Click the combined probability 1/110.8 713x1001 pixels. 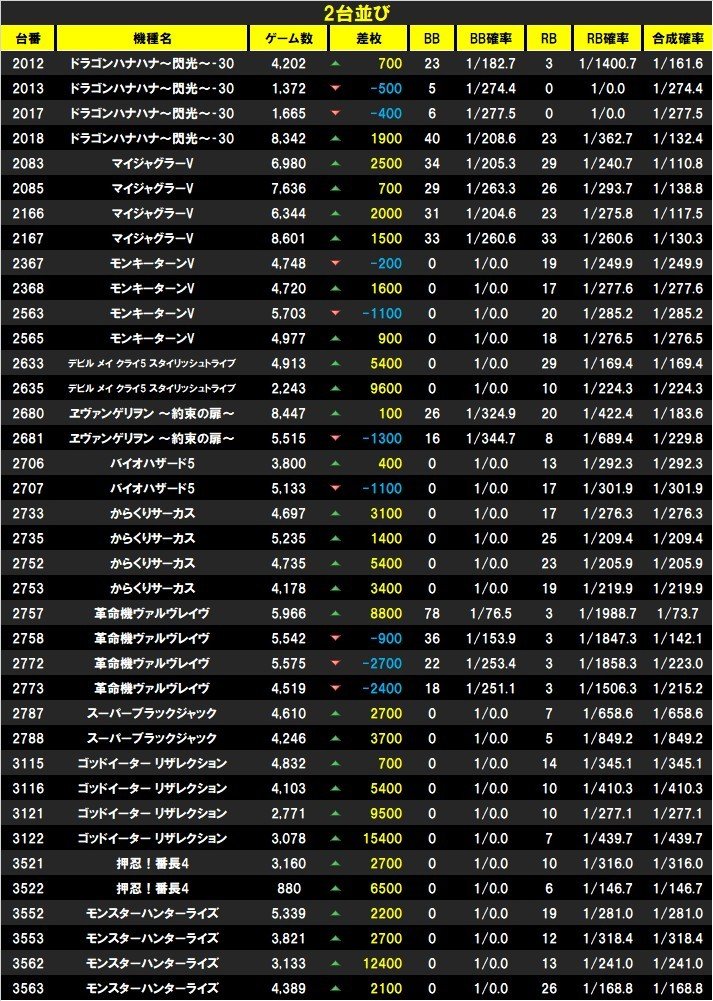pos(678,163)
